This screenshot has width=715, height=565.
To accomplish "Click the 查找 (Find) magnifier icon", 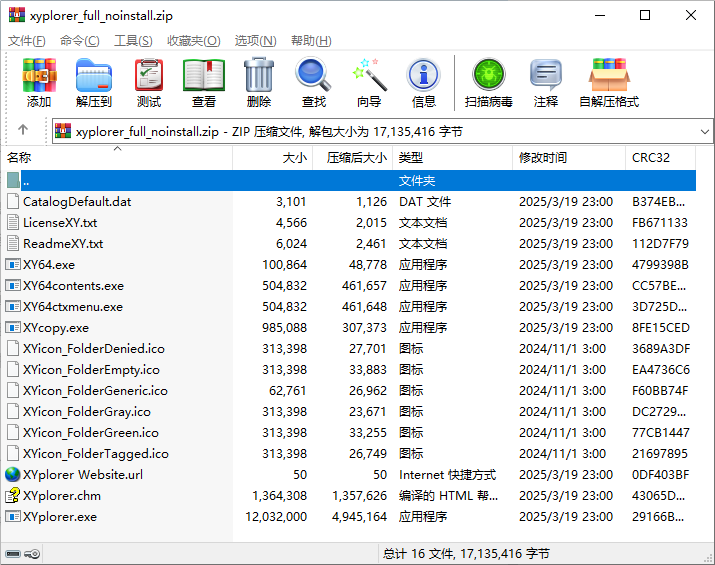I will pos(313,75).
